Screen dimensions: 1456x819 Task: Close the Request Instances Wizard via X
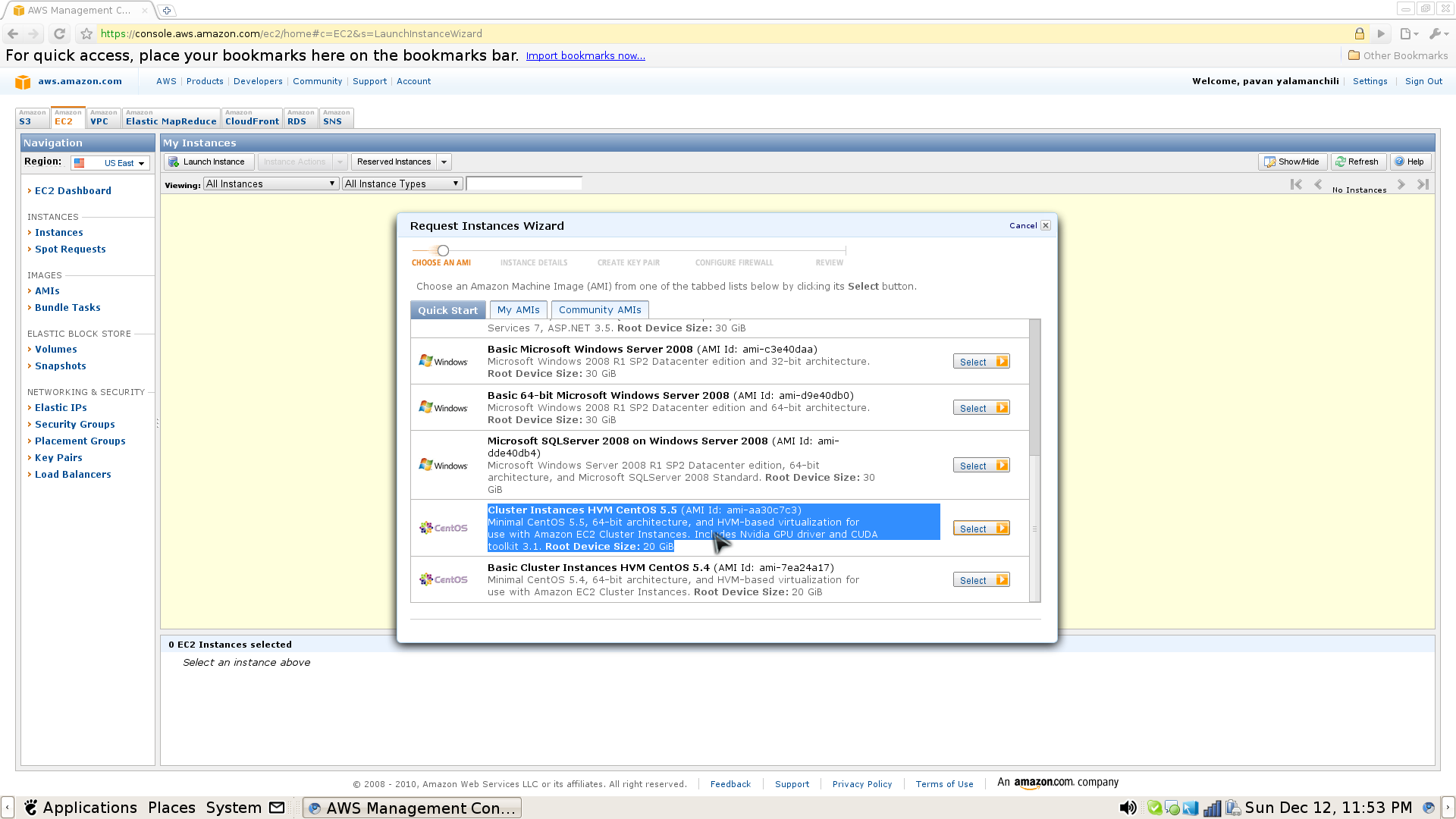tap(1046, 225)
